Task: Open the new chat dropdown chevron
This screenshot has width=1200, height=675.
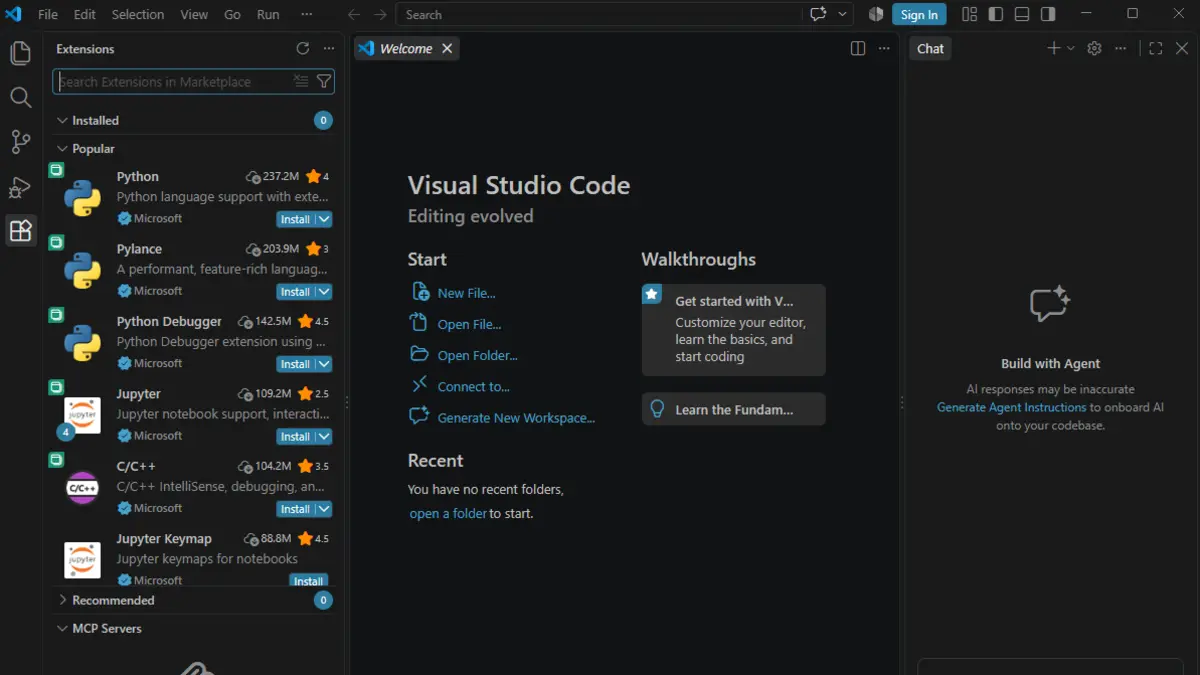Action: (1071, 48)
